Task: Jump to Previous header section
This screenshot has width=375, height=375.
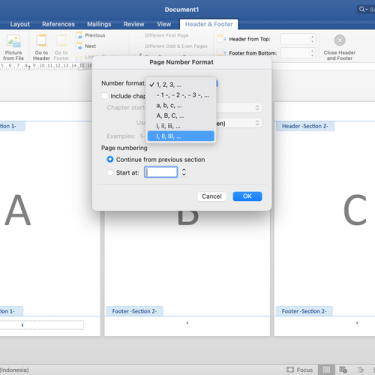Action: pyautogui.click(x=91, y=35)
